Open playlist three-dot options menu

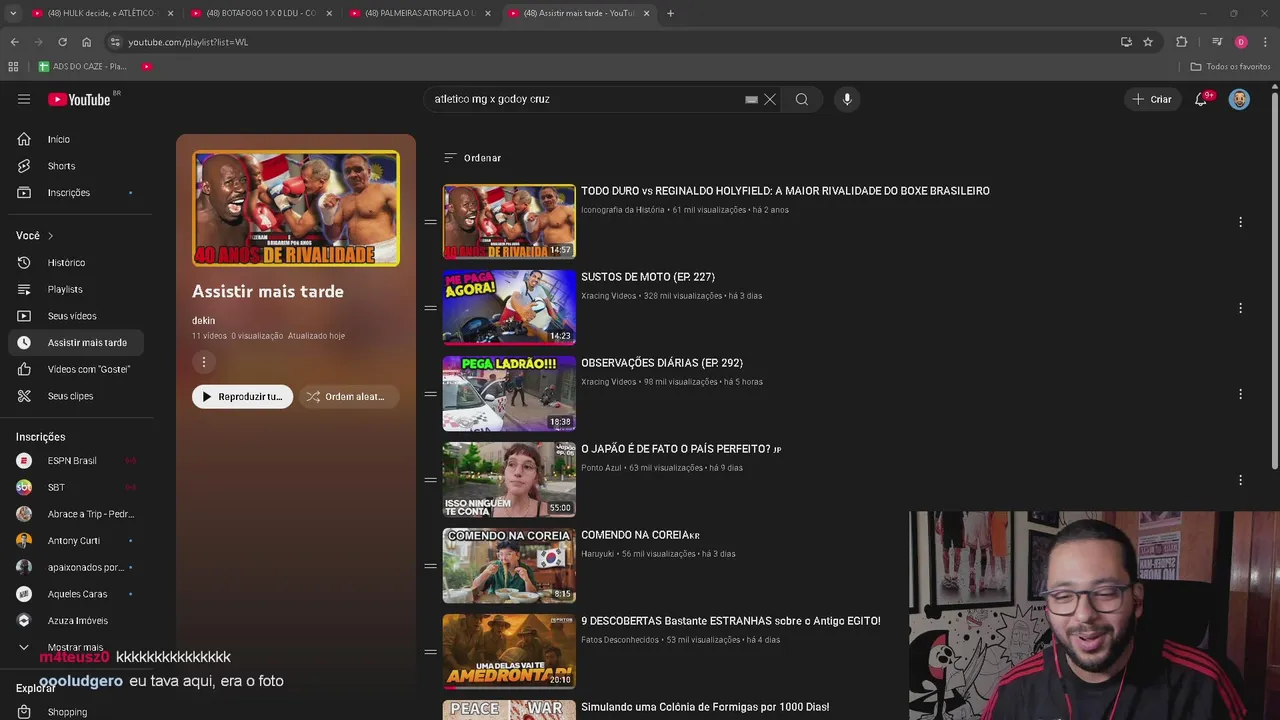[x=203, y=362]
